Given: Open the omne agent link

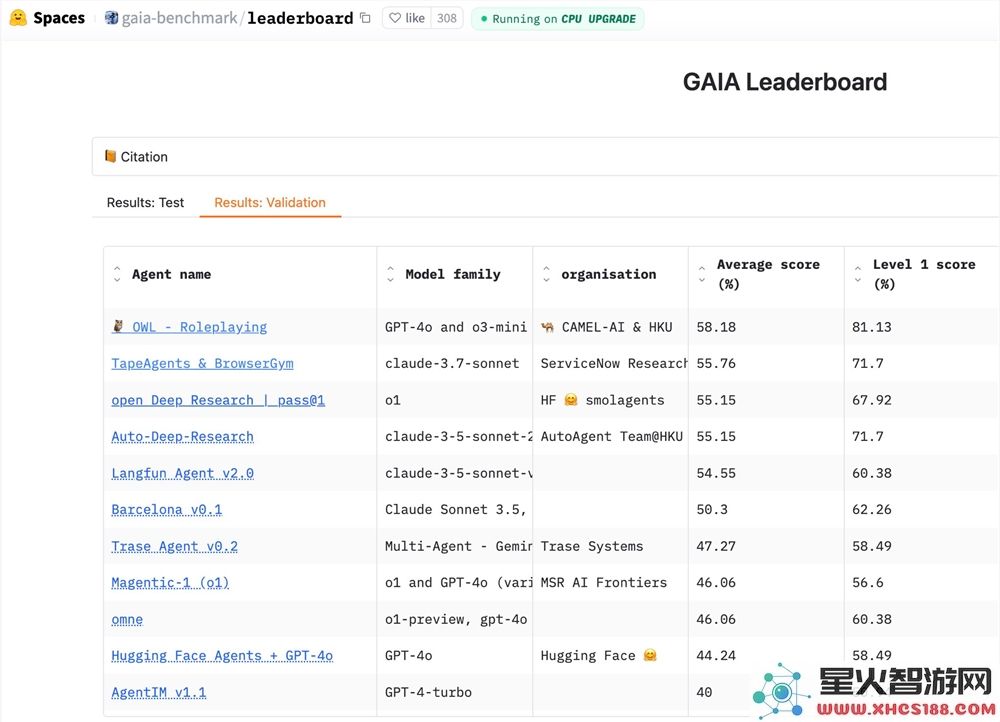Looking at the screenshot, I should tap(127, 619).
